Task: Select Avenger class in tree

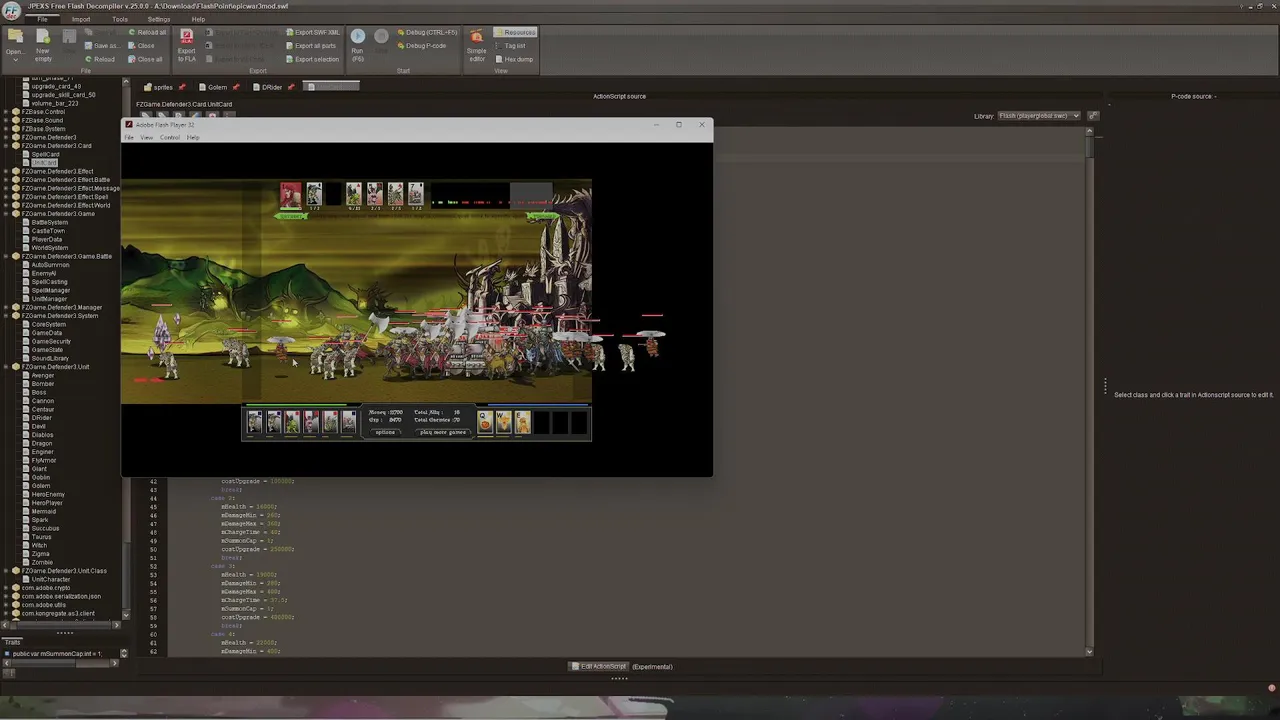Action: click(x=42, y=375)
